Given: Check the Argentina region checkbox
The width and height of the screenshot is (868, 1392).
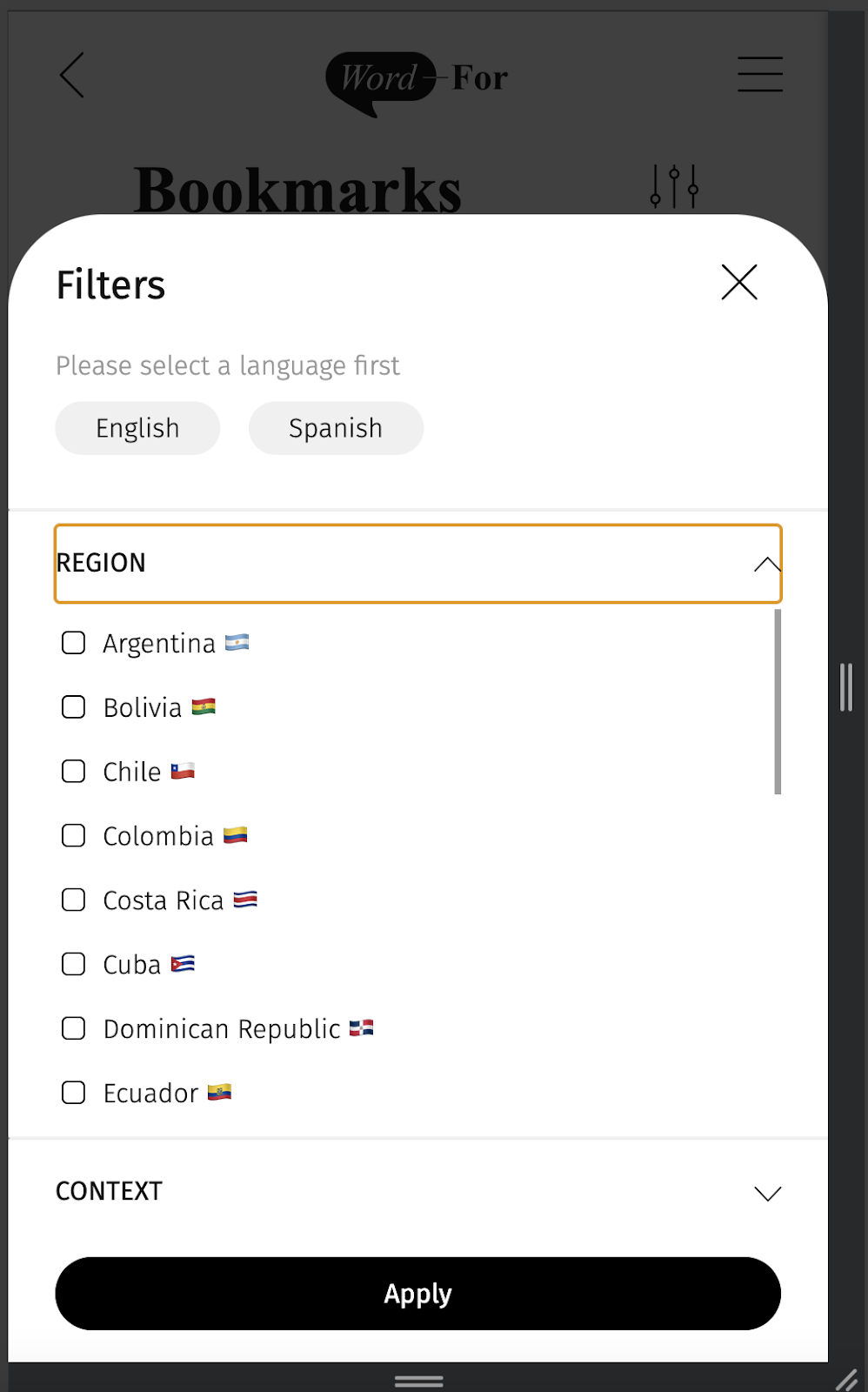Looking at the screenshot, I should coord(74,643).
